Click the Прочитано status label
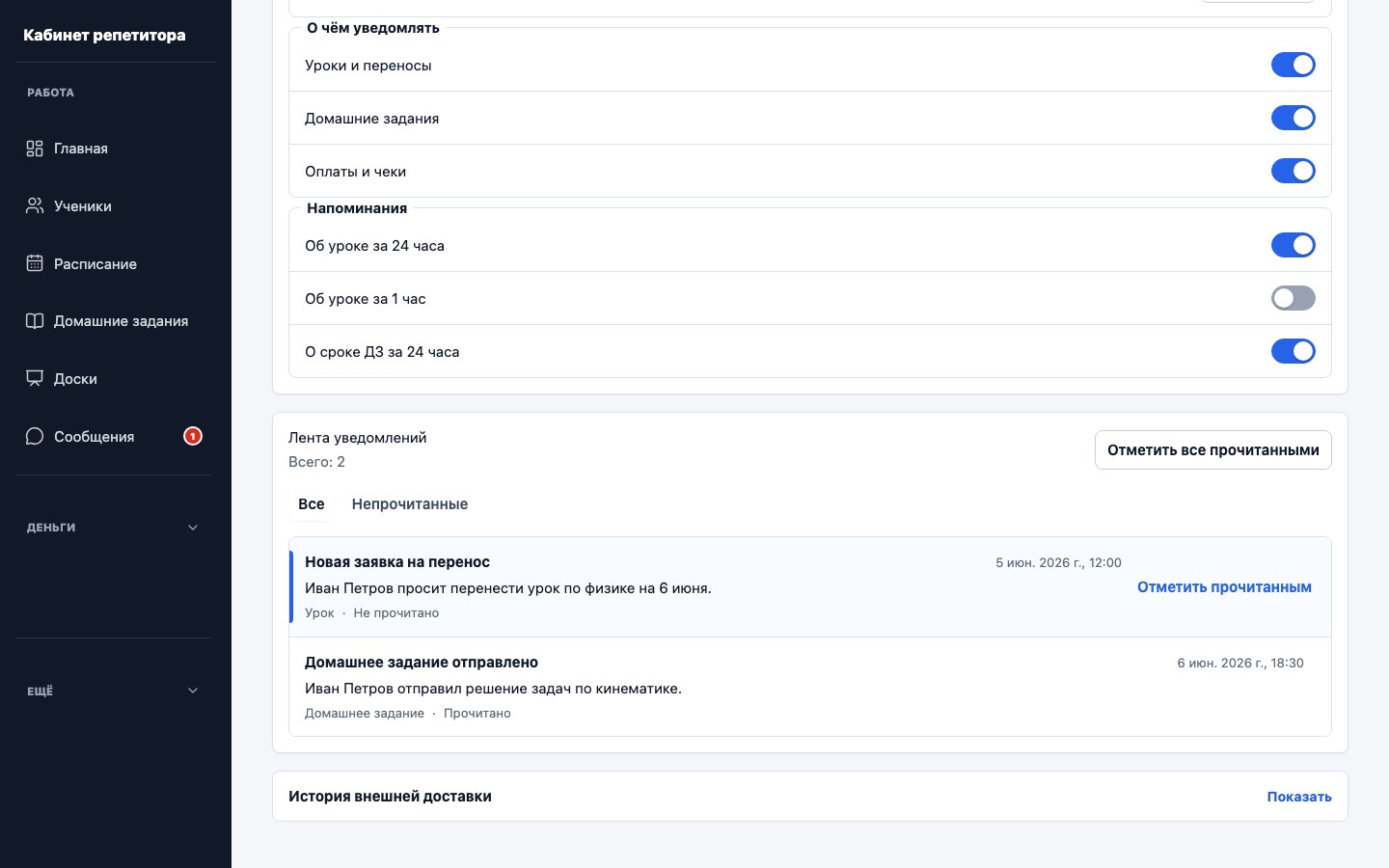The image size is (1389, 868). click(477, 714)
